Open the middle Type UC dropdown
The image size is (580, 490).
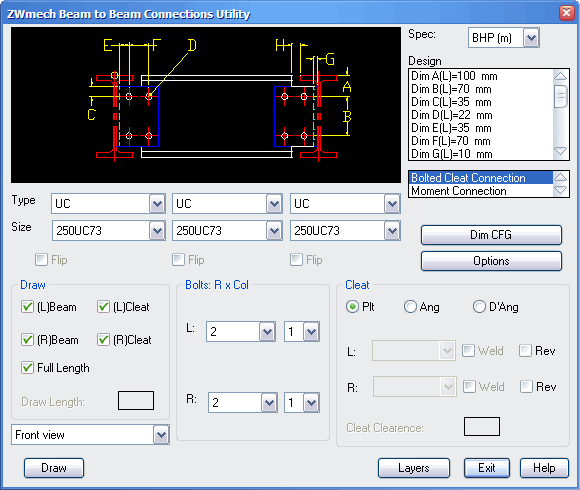click(227, 203)
